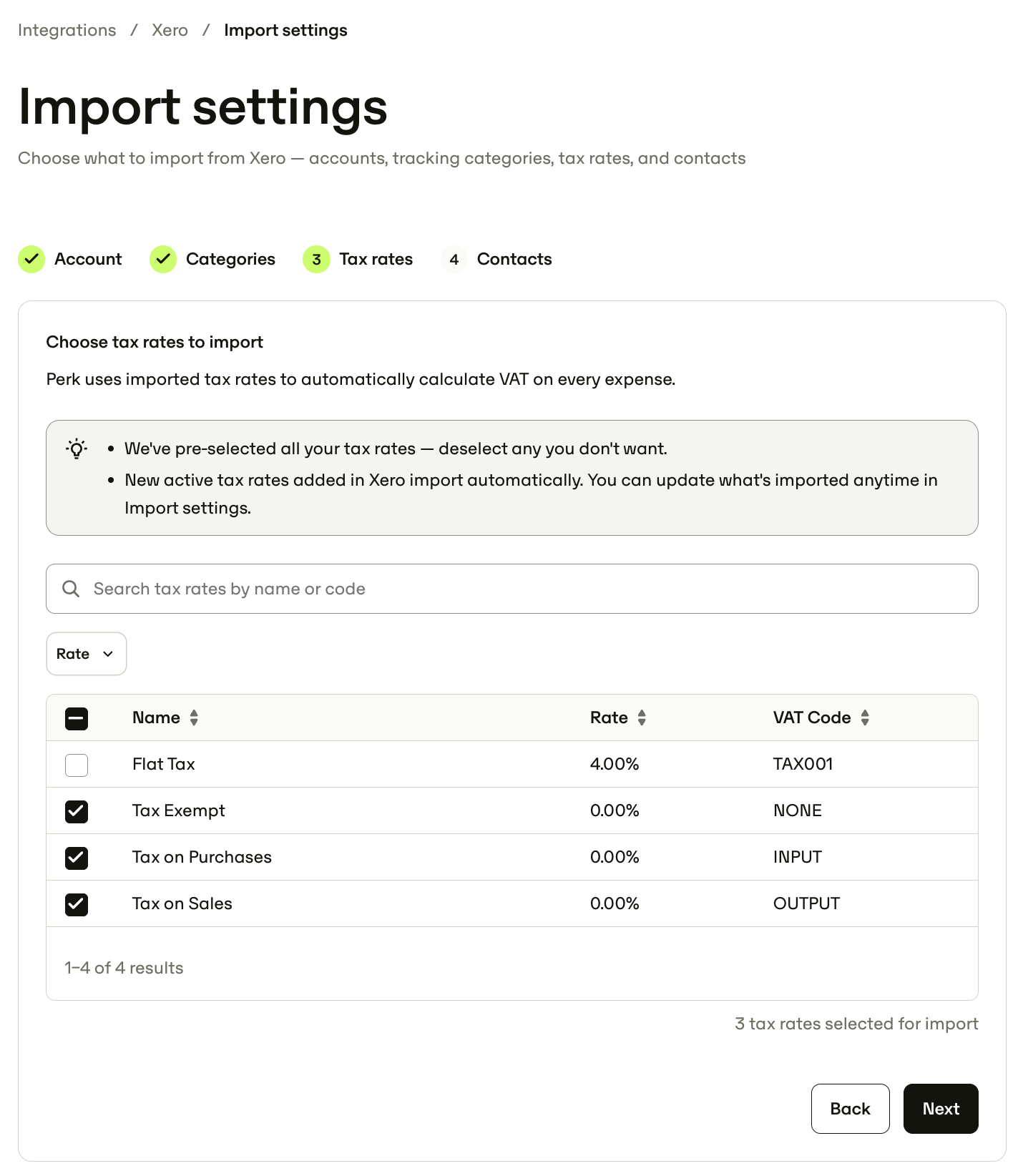1023x1176 pixels.
Task: Check the Flat Tax checkbox
Action: (77, 765)
